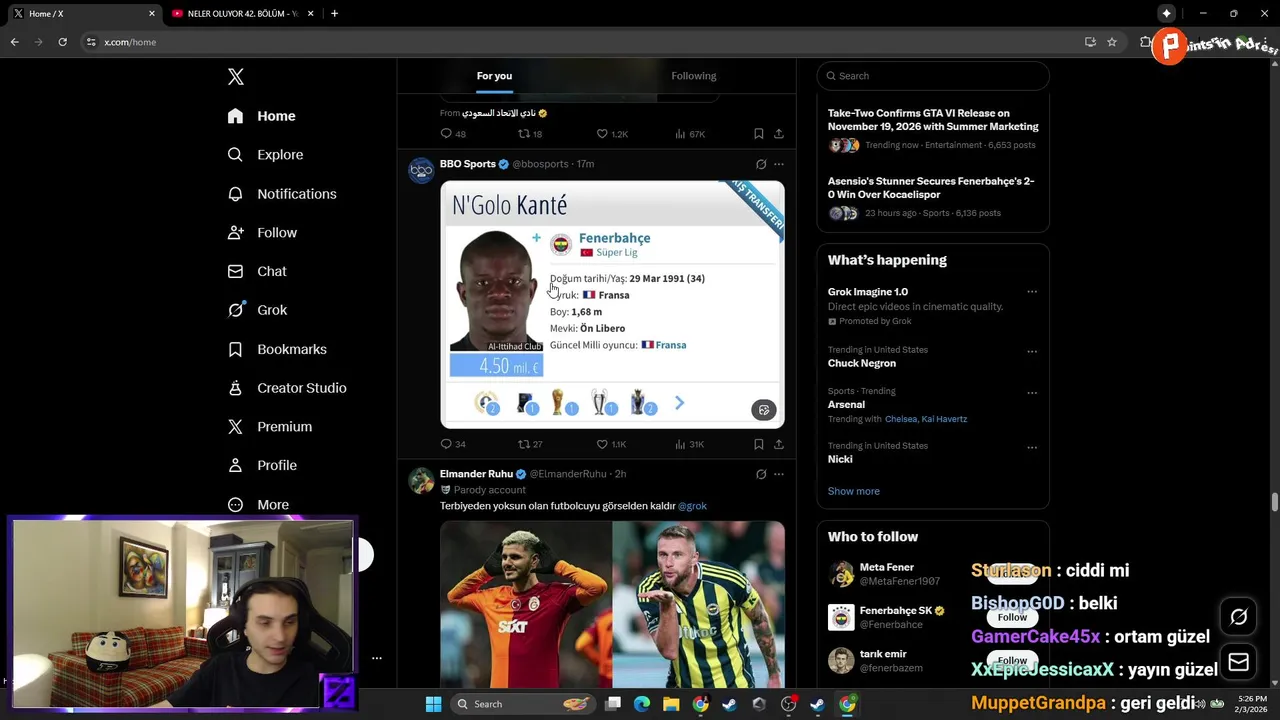Screen dimensions: 1280x720
Task: Open the Elmander Ruhu profile name
Action: click(476, 474)
